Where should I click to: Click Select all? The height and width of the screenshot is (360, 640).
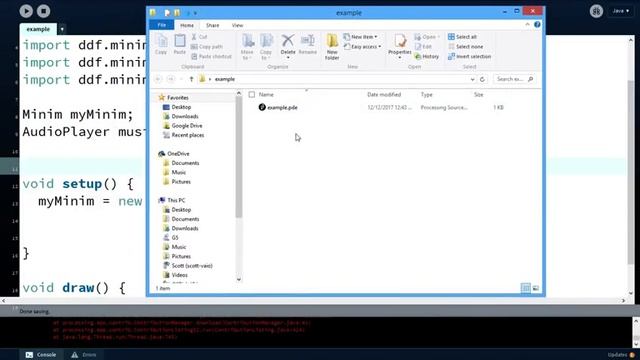(462, 37)
